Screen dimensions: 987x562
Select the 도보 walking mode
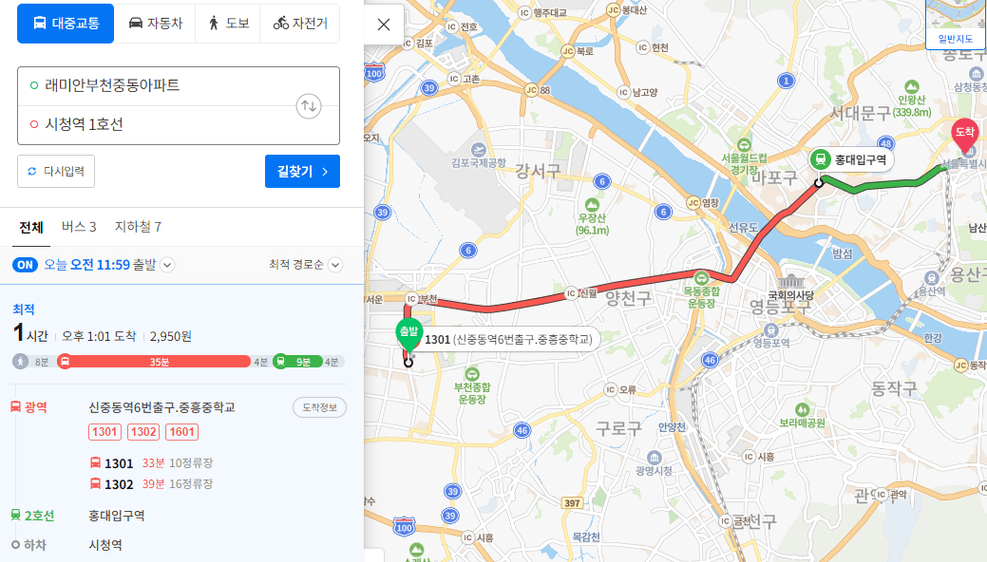click(228, 23)
